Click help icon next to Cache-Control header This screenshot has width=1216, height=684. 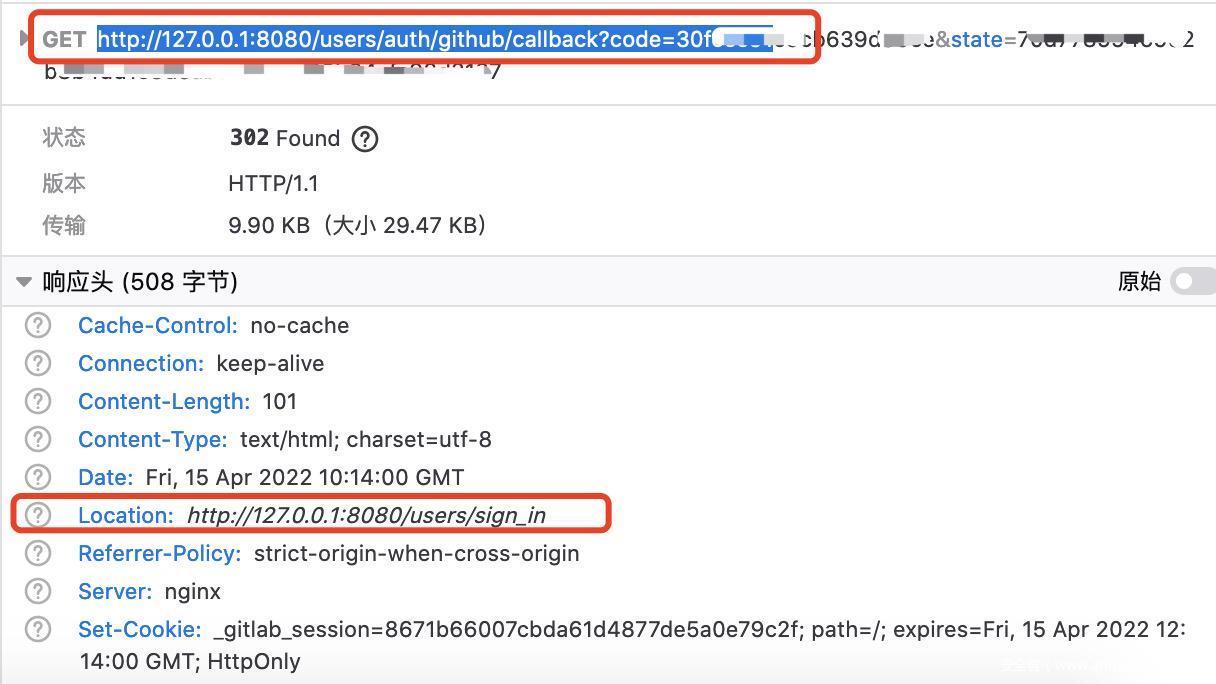tap(38, 325)
